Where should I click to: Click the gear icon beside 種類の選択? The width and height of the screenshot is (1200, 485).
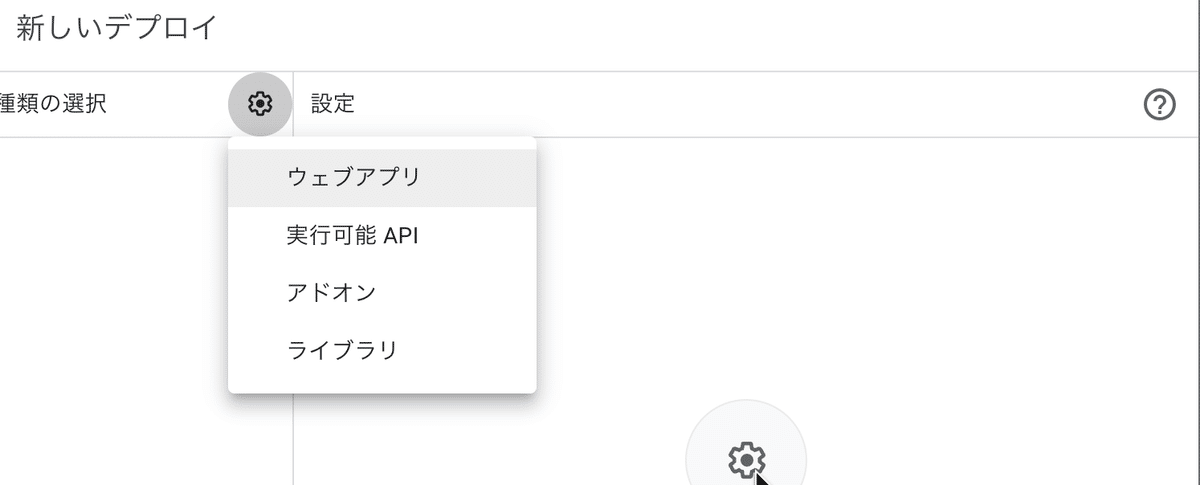tap(260, 103)
